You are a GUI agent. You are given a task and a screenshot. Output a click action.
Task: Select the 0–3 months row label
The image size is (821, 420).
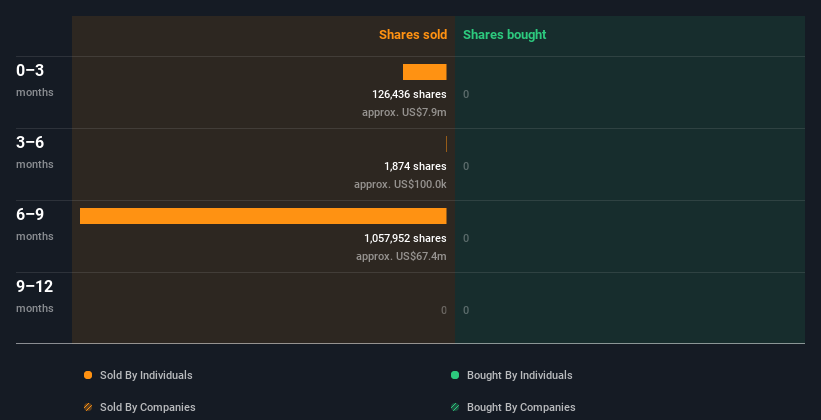tap(35, 80)
